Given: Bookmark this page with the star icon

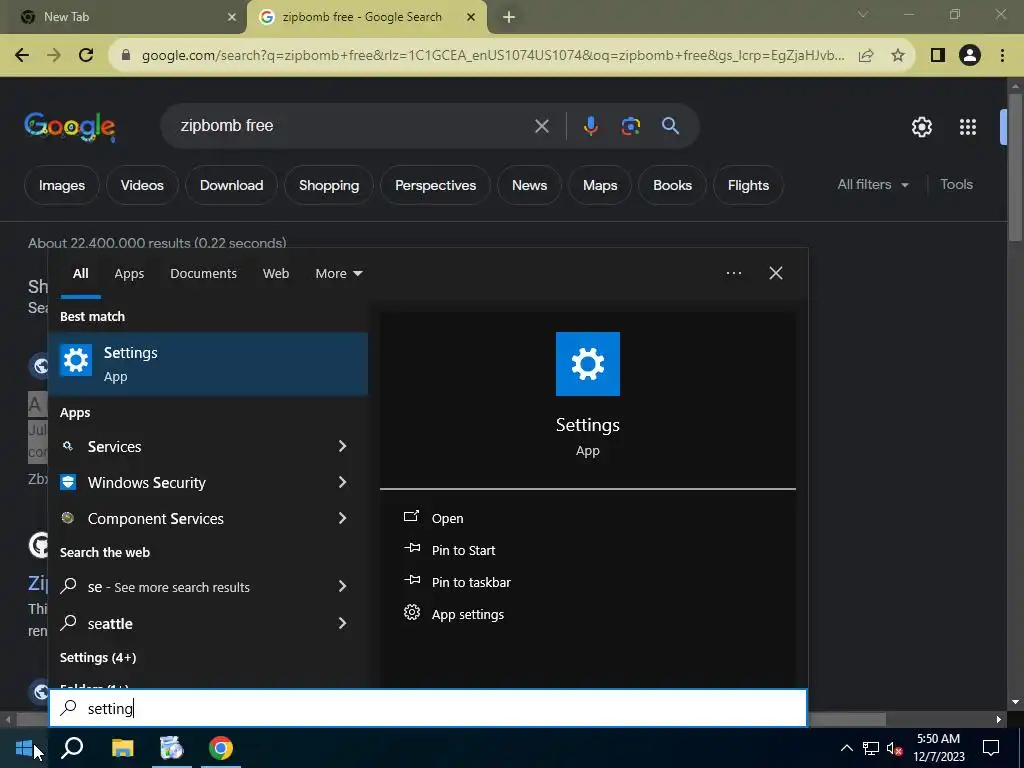Looking at the screenshot, I should pos(898,56).
